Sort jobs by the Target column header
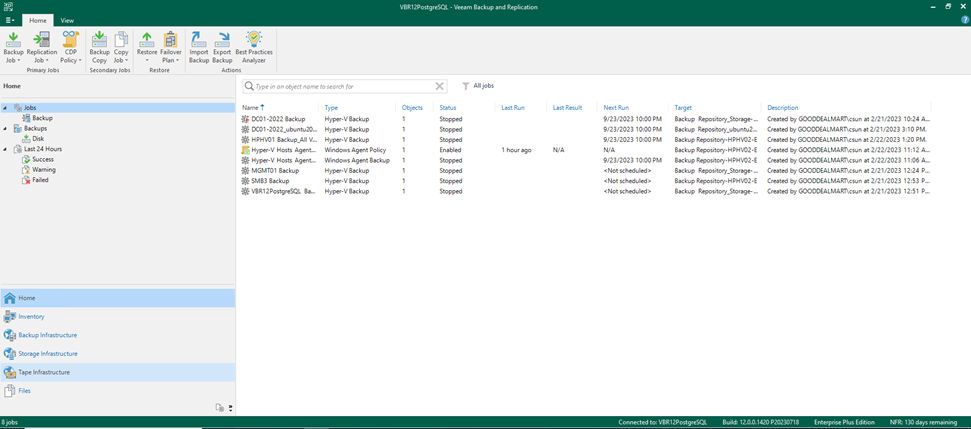Viewport: 971px width, 429px height. tap(683, 107)
